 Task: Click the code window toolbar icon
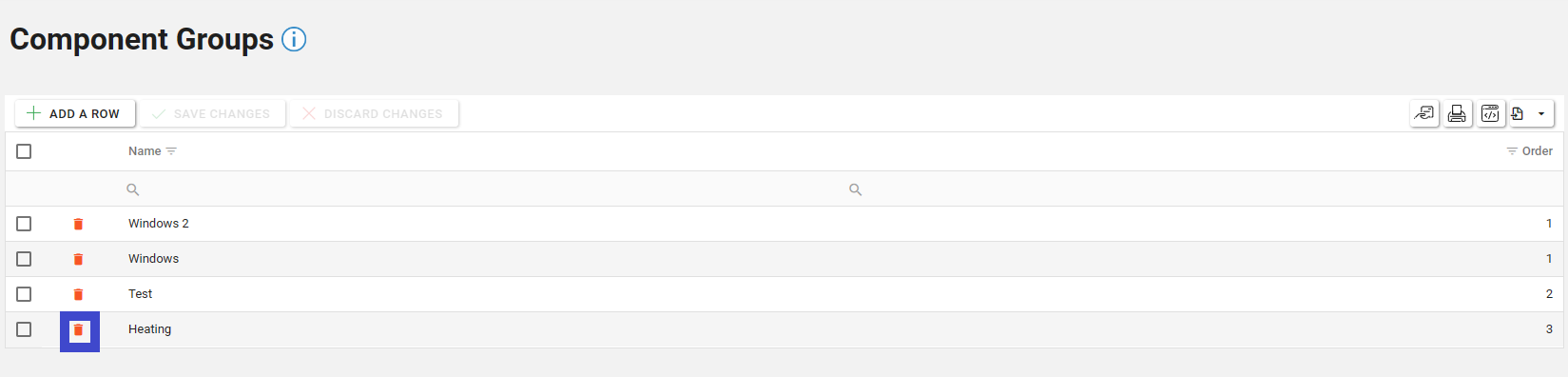[1490, 113]
